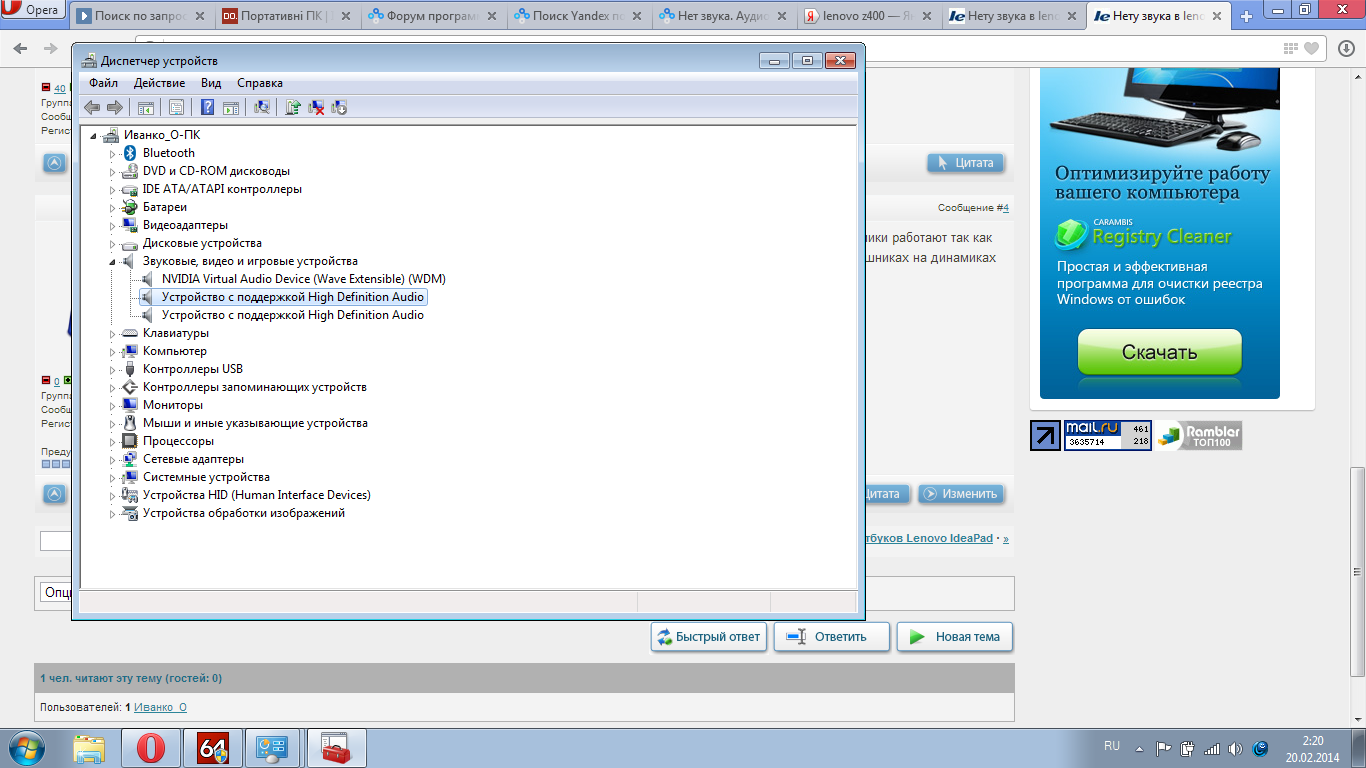
Task: Expand the Сетевые адаптеры category
Action: pyautogui.click(x=113, y=460)
